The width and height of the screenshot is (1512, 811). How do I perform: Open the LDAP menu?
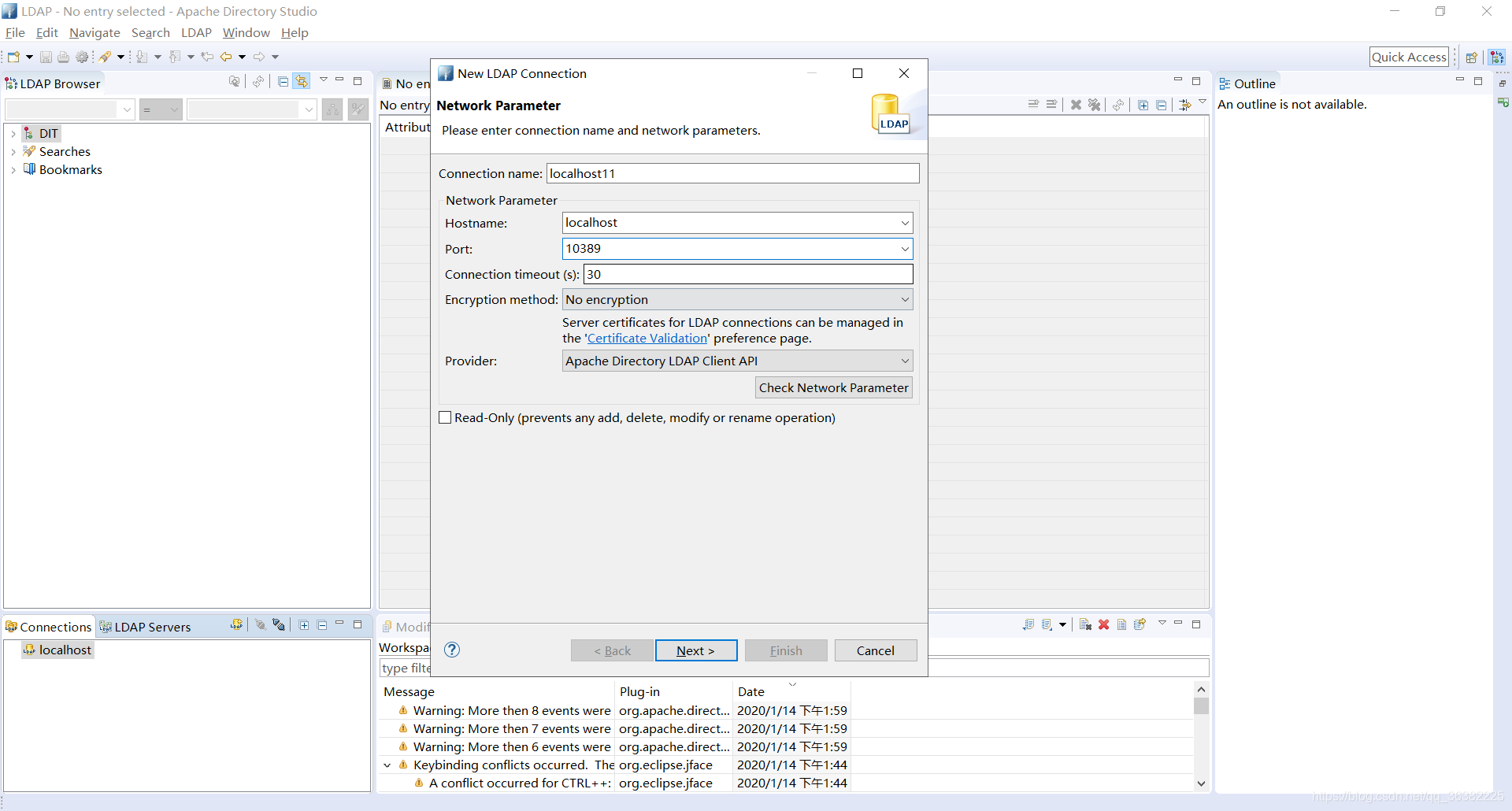[x=196, y=32]
